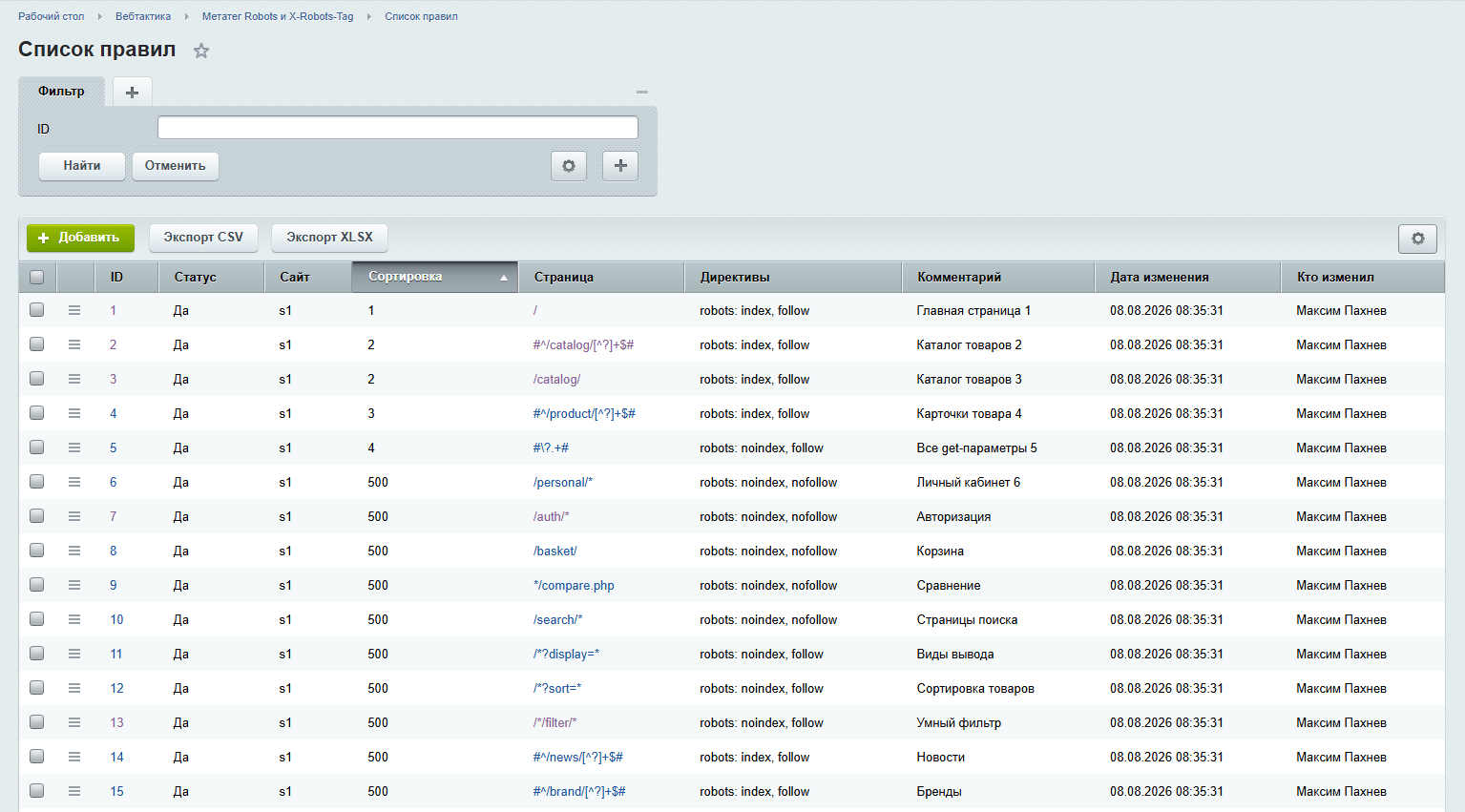1465x812 pixels.
Task: Open row actions menu for rule 6
Action: coord(74,482)
